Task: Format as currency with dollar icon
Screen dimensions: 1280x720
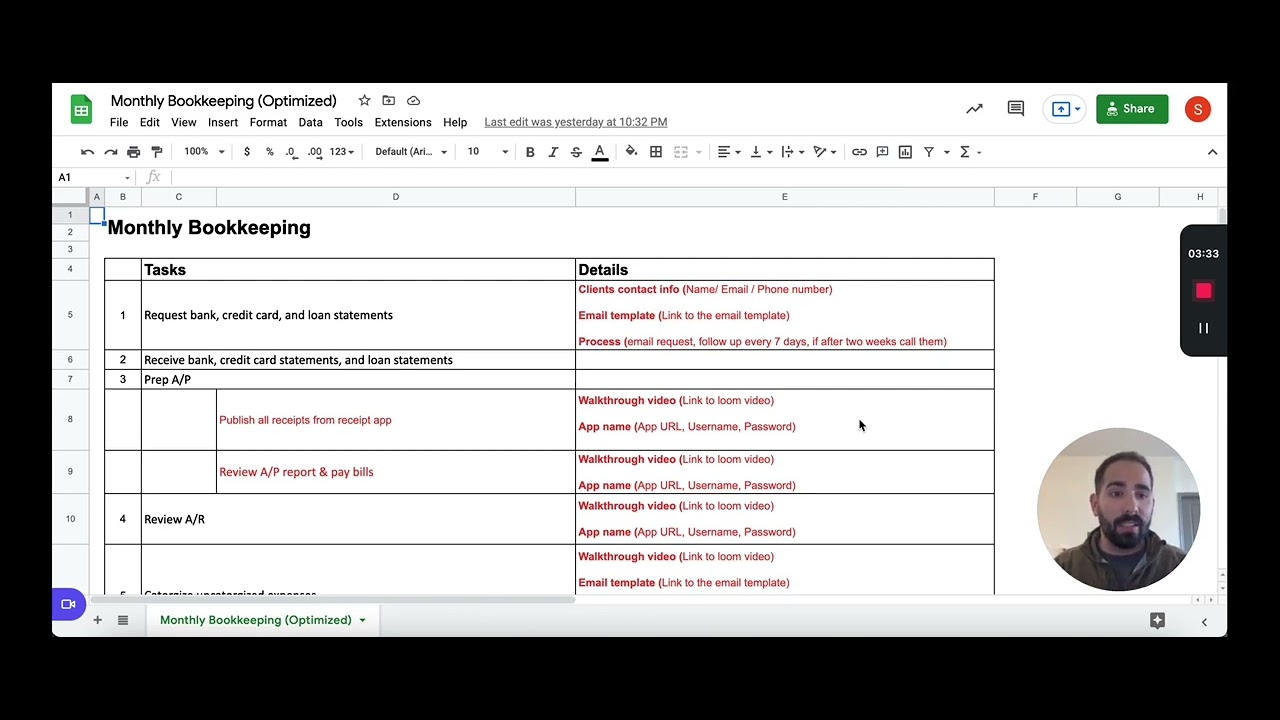Action: point(247,152)
